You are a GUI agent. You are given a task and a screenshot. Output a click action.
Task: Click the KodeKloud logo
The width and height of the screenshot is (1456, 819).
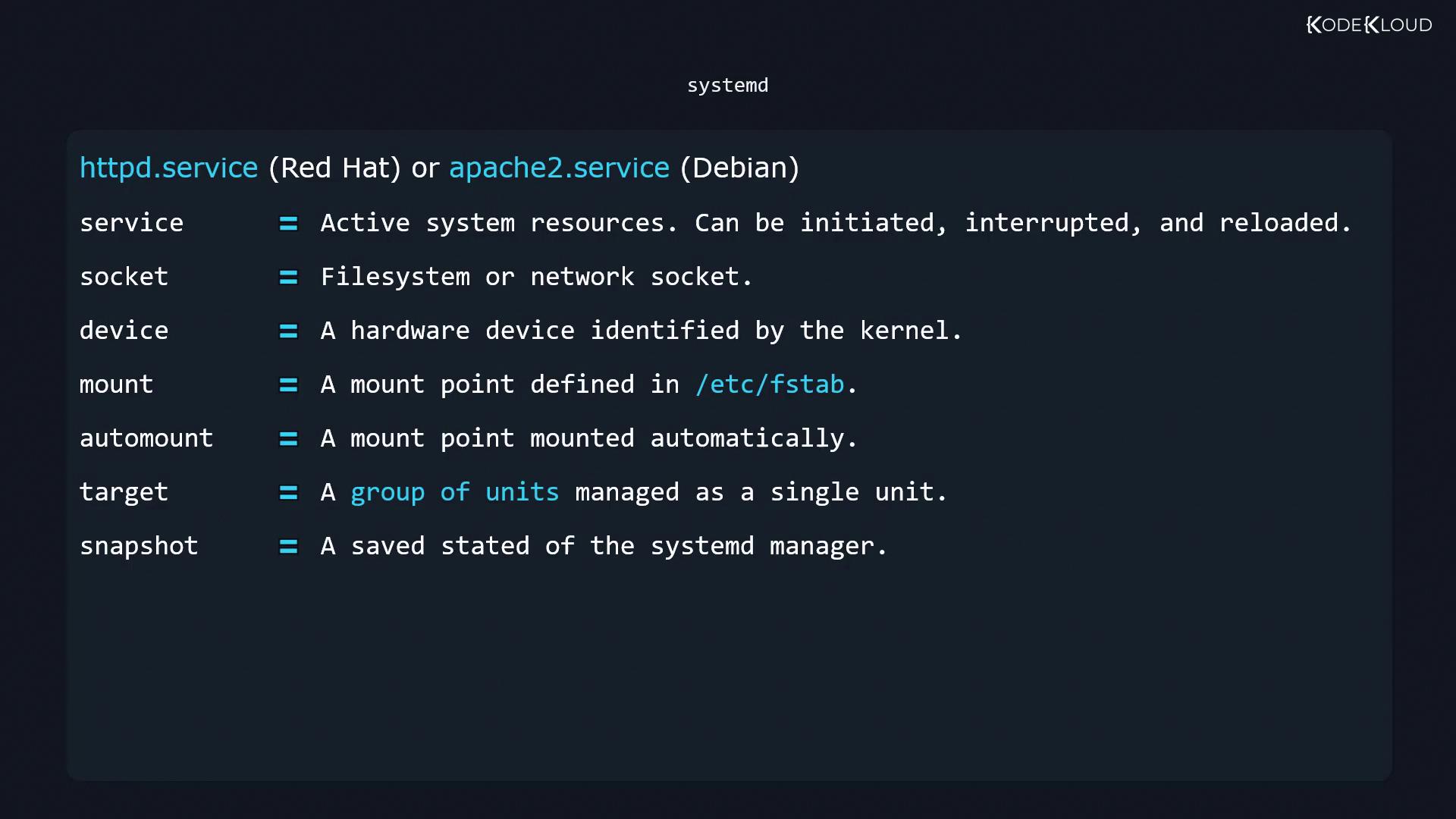[x=1369, y=25]
